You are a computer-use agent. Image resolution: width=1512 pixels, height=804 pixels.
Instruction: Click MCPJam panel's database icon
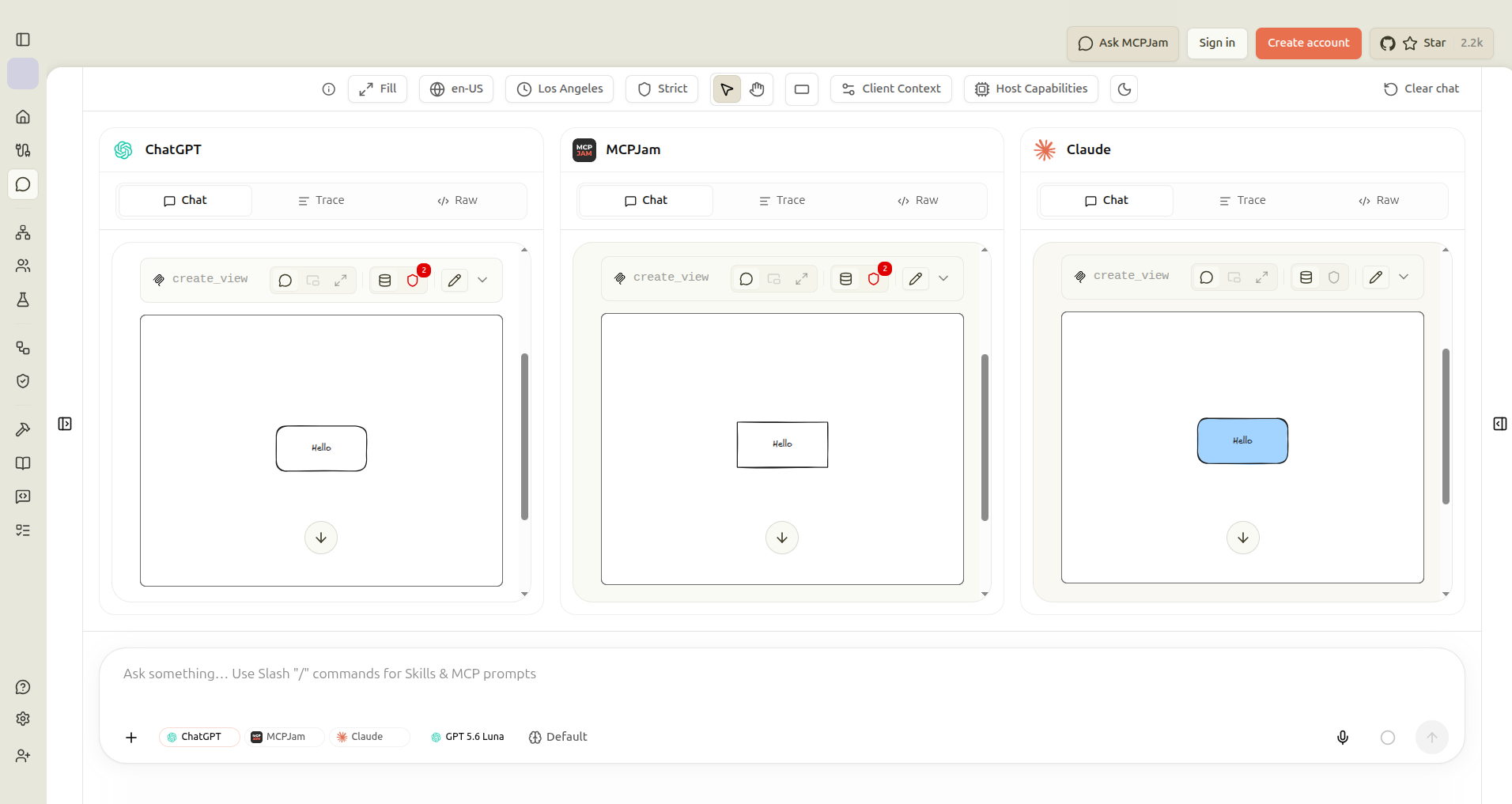pyautogui.click(x=846, y=279)
